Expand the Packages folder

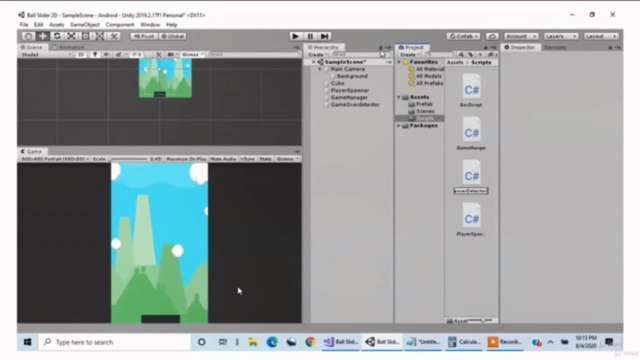click(399, 126)
